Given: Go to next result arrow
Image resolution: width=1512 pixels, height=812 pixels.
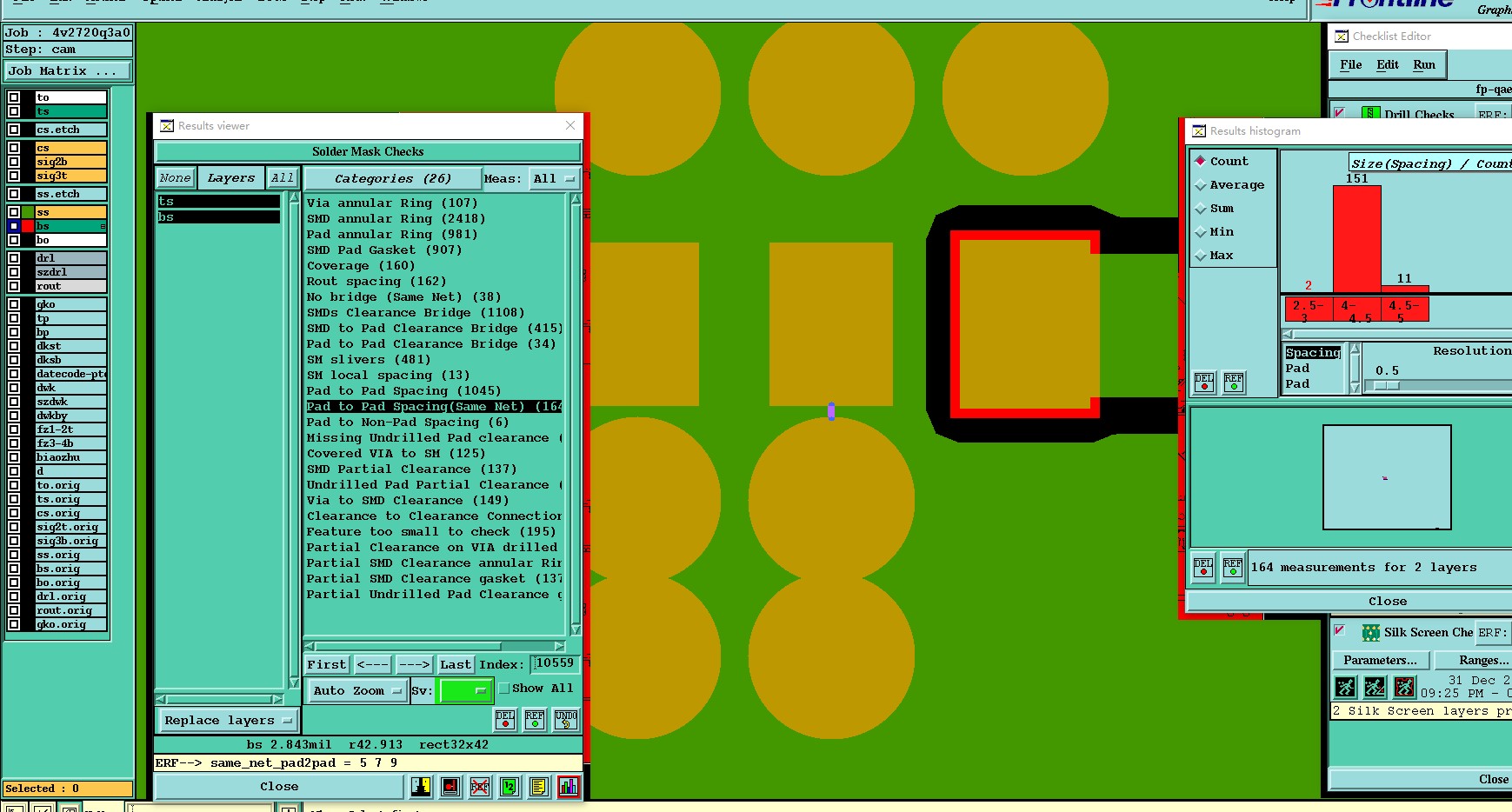Looking at the screenshot, I should click(x=415, y=665).
